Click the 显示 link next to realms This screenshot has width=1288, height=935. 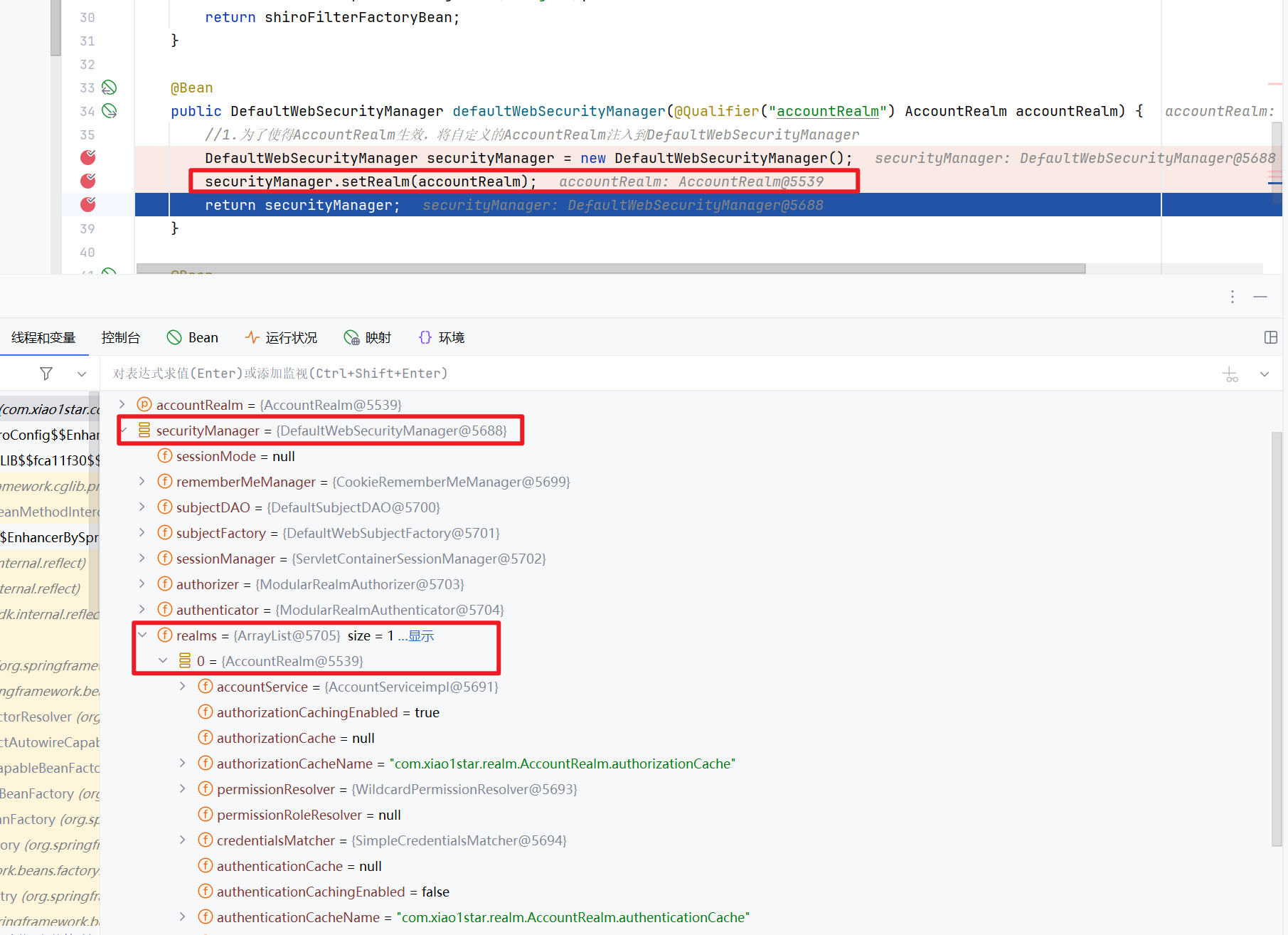(420, 635)
